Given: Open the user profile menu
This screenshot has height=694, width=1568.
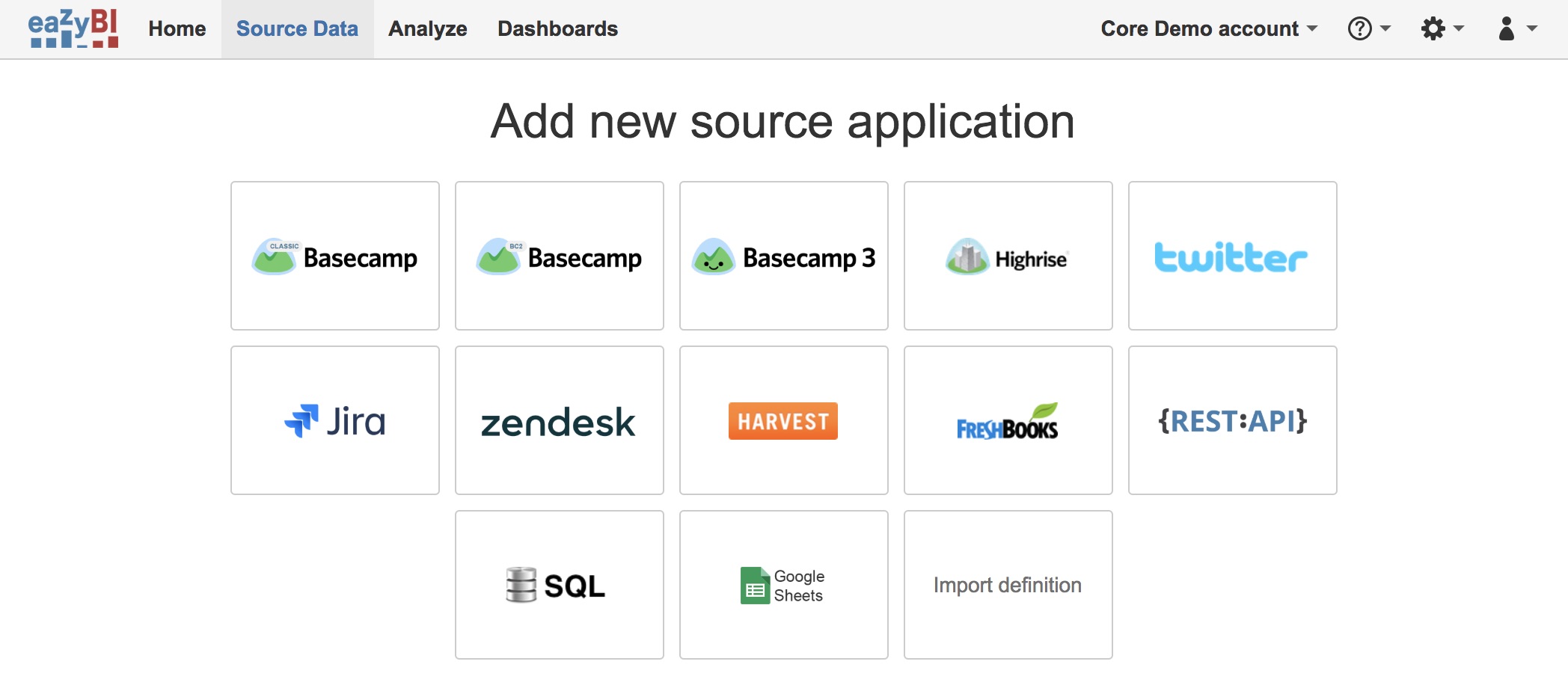Looking at the screenshot, I should (1517, 29).
